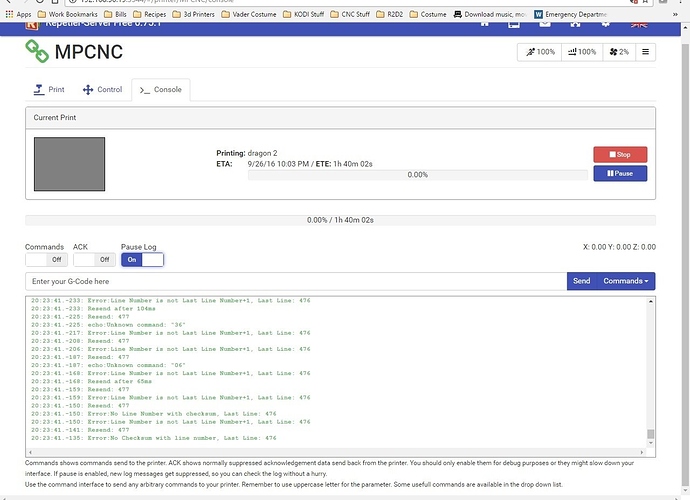Open the Chrome Apps shortcut
This screenshot has width=690, height=500.
pyautogui.click(x=18, y=15)
